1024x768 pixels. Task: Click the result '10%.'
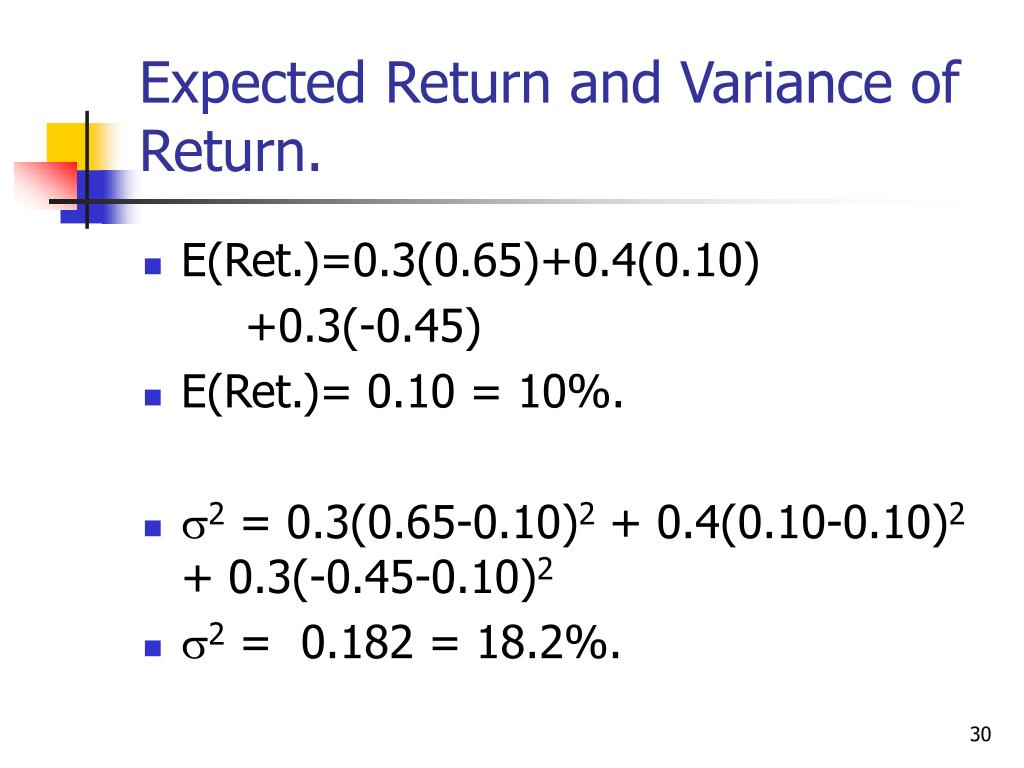pos(570,392)
